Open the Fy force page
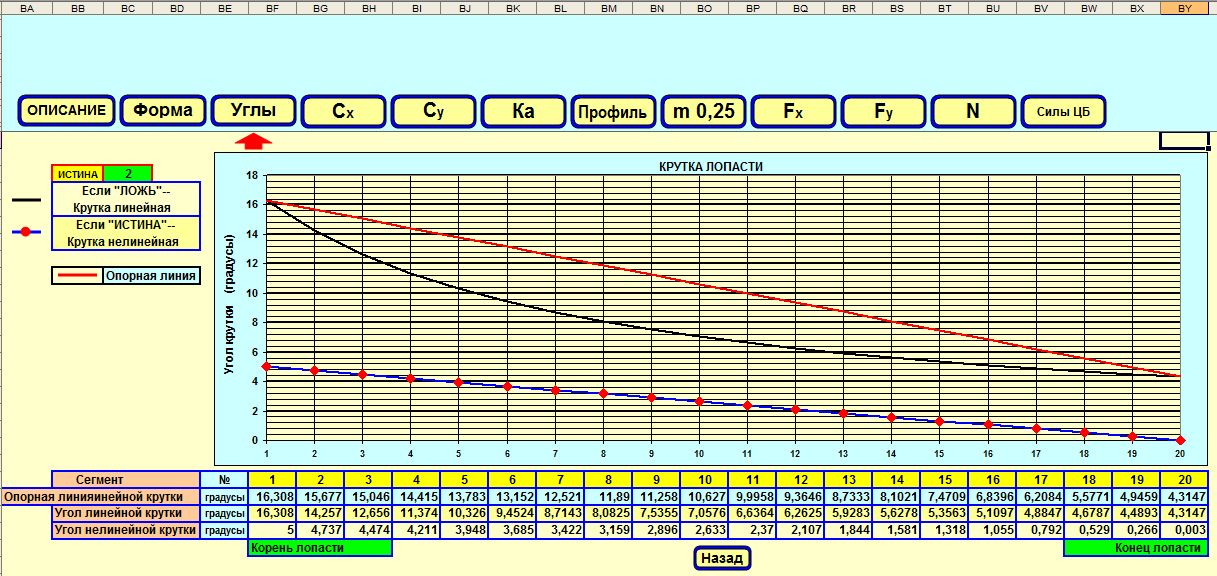This screenshot has height=576, width=1217. (883, 112)
